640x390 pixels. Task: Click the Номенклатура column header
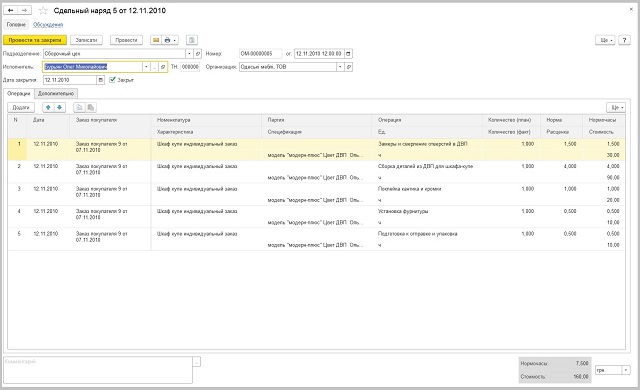point(206,120)
